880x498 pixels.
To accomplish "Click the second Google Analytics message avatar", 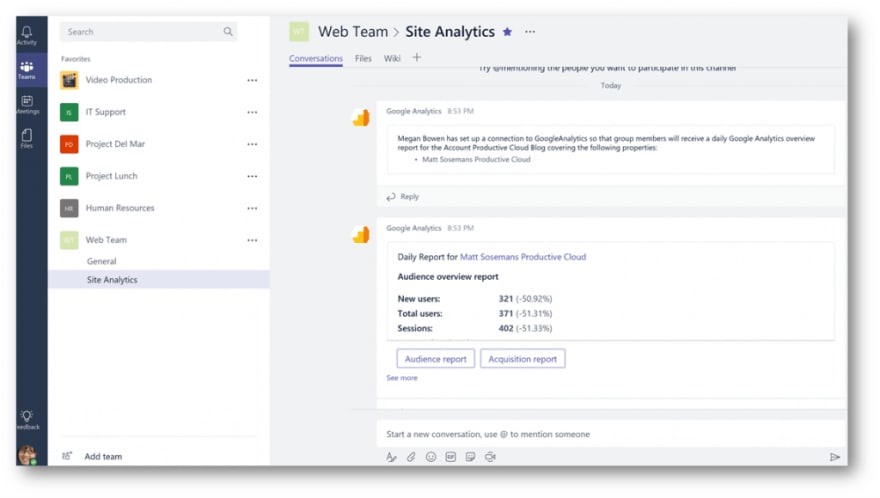I will pos(361,234).
